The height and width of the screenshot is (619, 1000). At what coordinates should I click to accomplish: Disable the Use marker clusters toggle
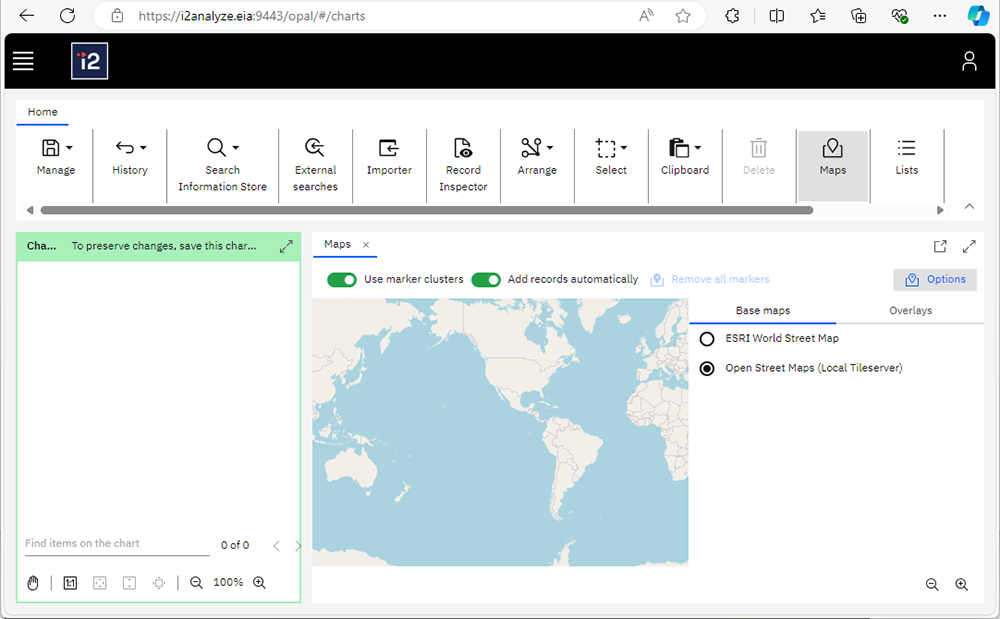point(342,280)
